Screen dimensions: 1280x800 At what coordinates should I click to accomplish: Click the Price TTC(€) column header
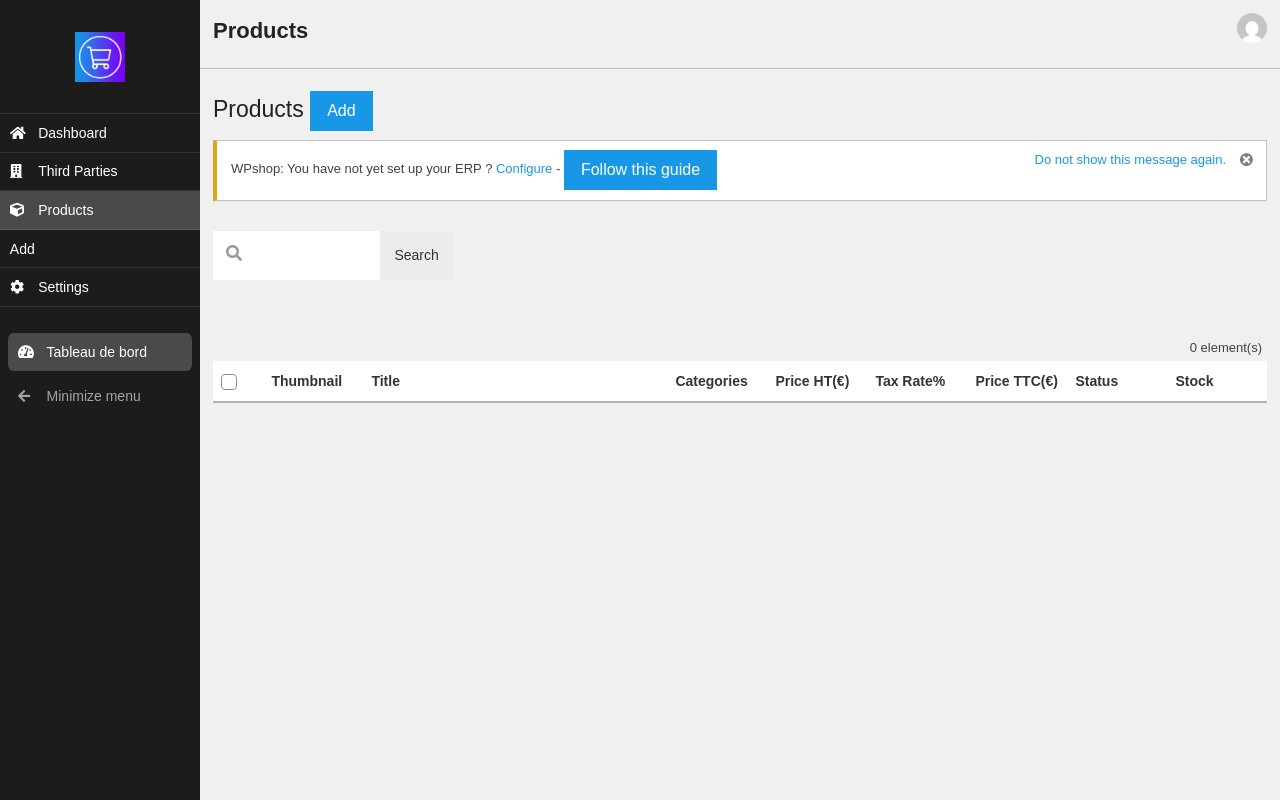pos(1016,381)
